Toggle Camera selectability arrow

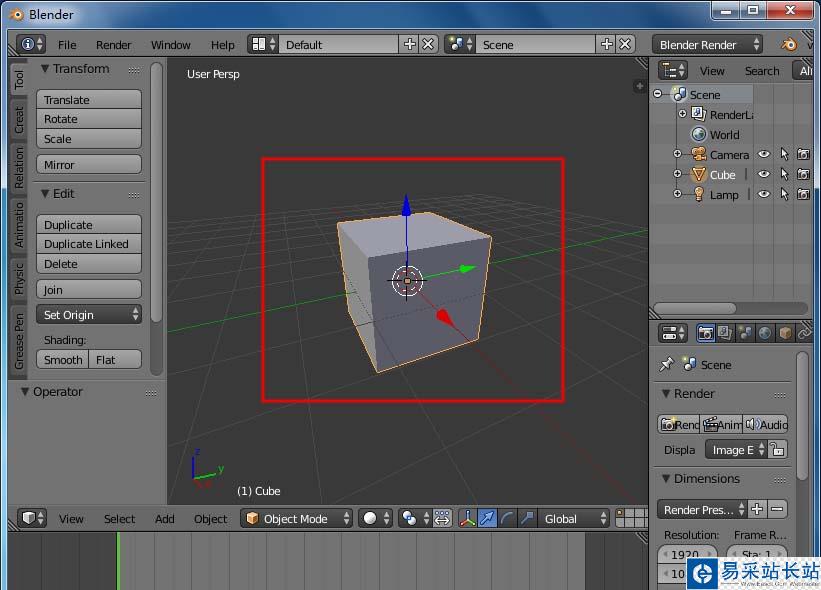point(784,154)
